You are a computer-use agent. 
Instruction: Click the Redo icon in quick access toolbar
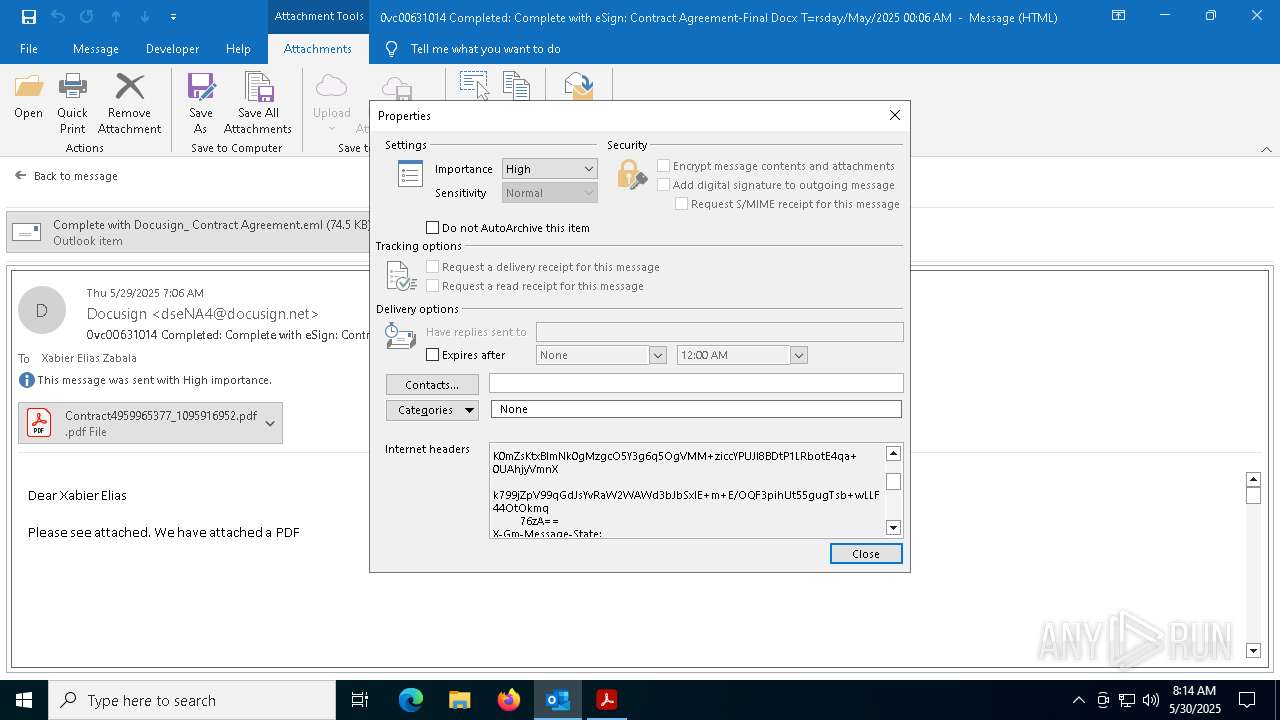87,16
